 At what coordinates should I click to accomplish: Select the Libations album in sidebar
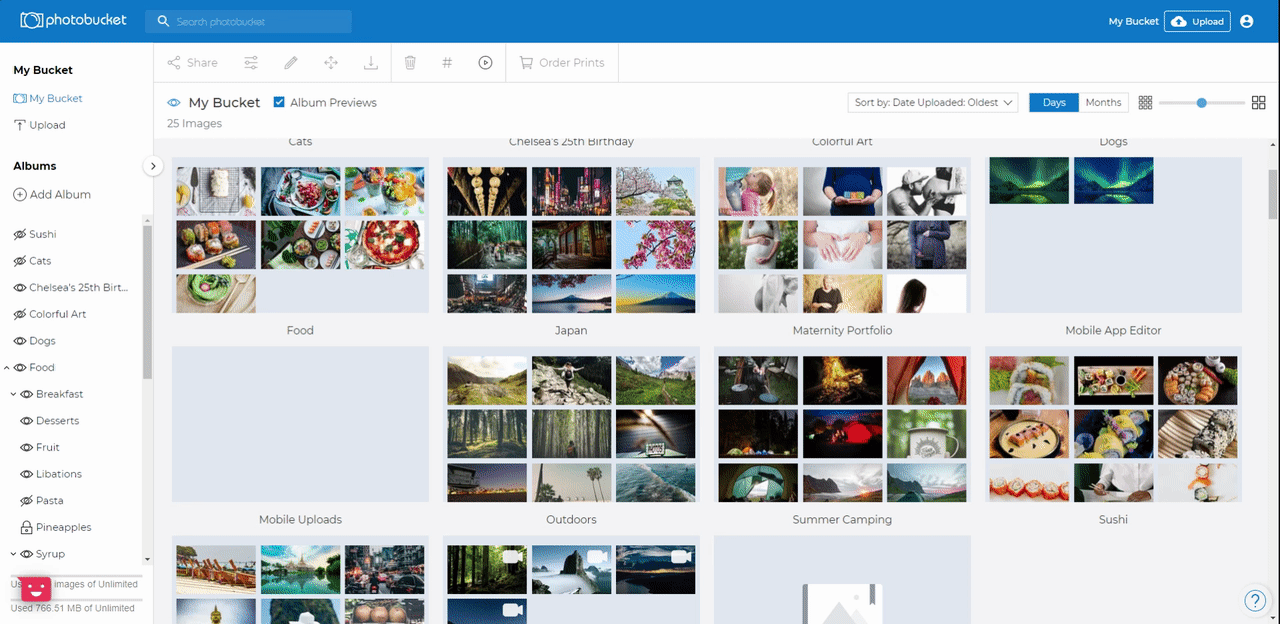pyautogui.click(x=59, y=474)
